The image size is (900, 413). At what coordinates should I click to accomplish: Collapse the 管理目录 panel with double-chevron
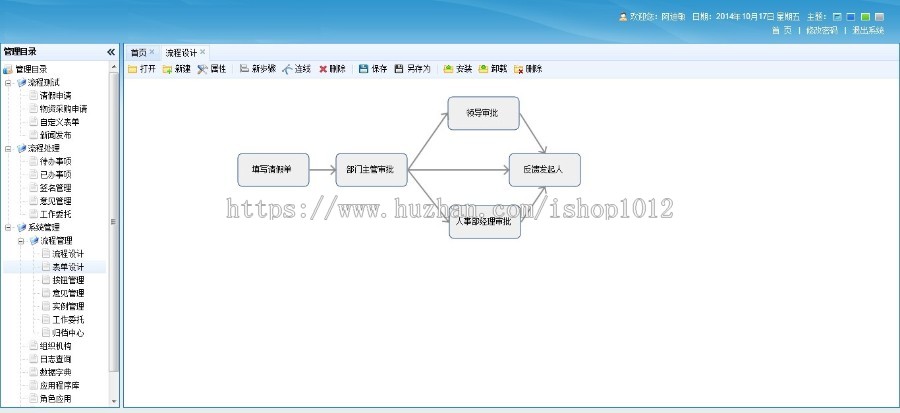click(111, 52)
